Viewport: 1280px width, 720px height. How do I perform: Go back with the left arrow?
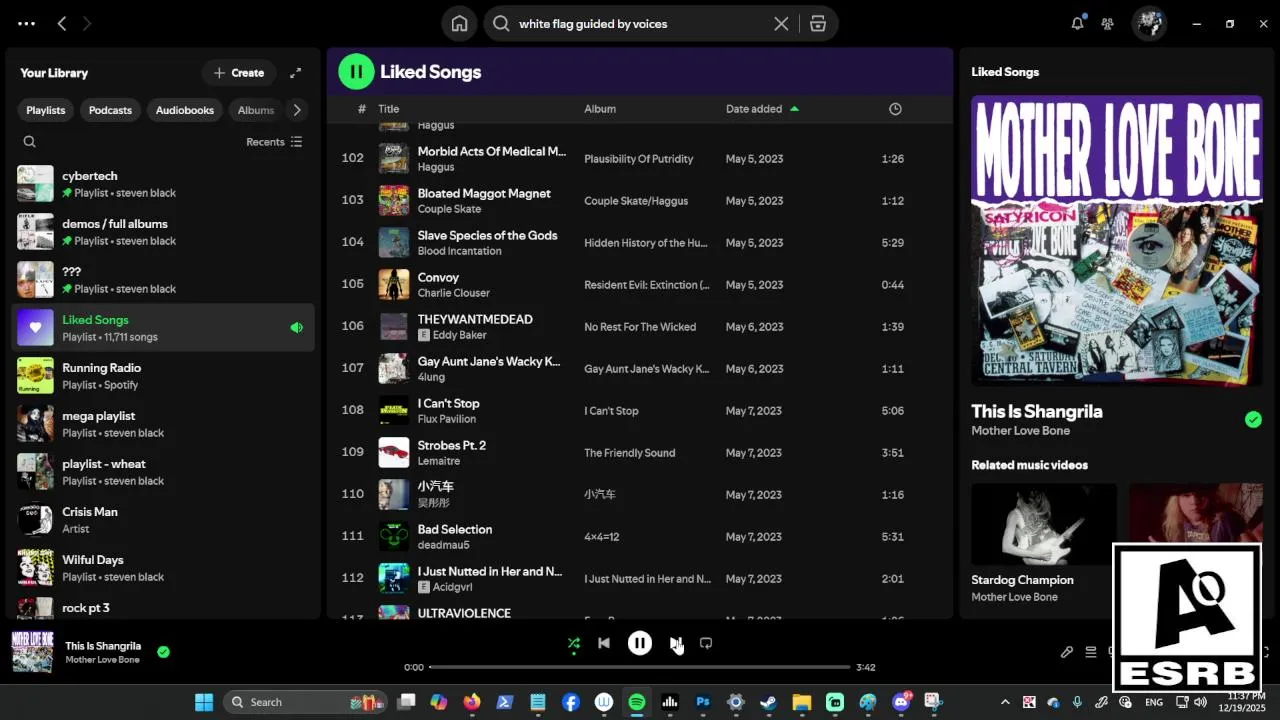(62, 23)
